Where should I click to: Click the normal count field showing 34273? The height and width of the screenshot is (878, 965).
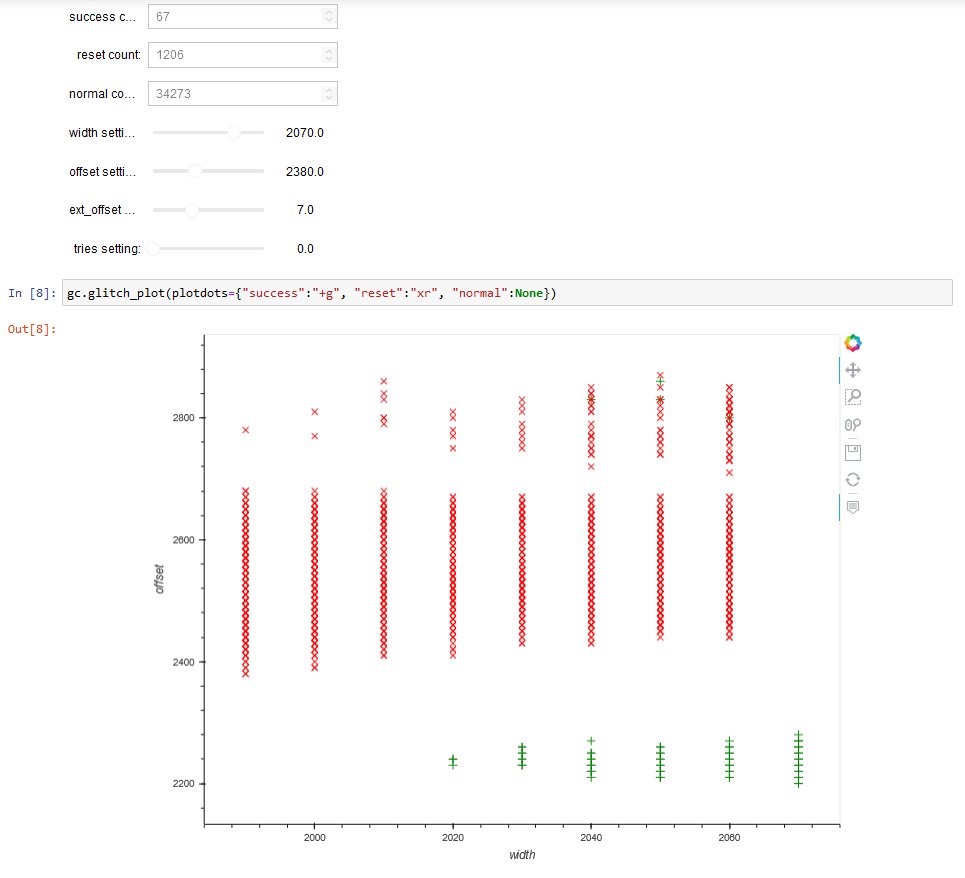242,94
